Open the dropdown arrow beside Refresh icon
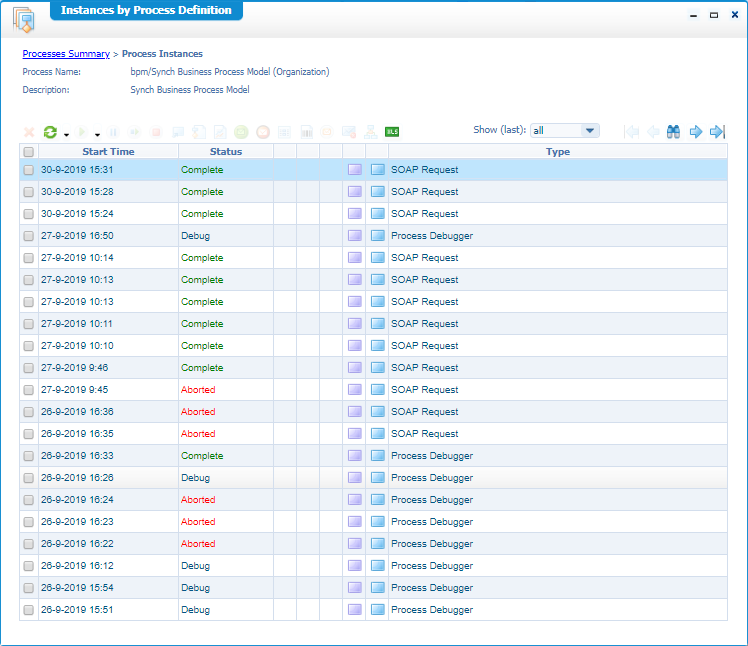Screen dimensions: 748x646 tap(66, 135)
